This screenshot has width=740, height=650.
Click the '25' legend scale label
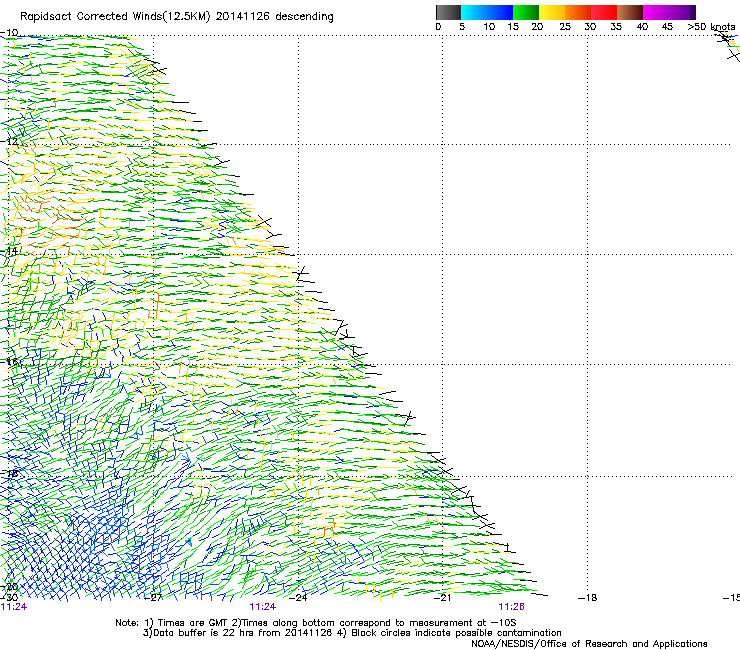click(x=565, y=27)
